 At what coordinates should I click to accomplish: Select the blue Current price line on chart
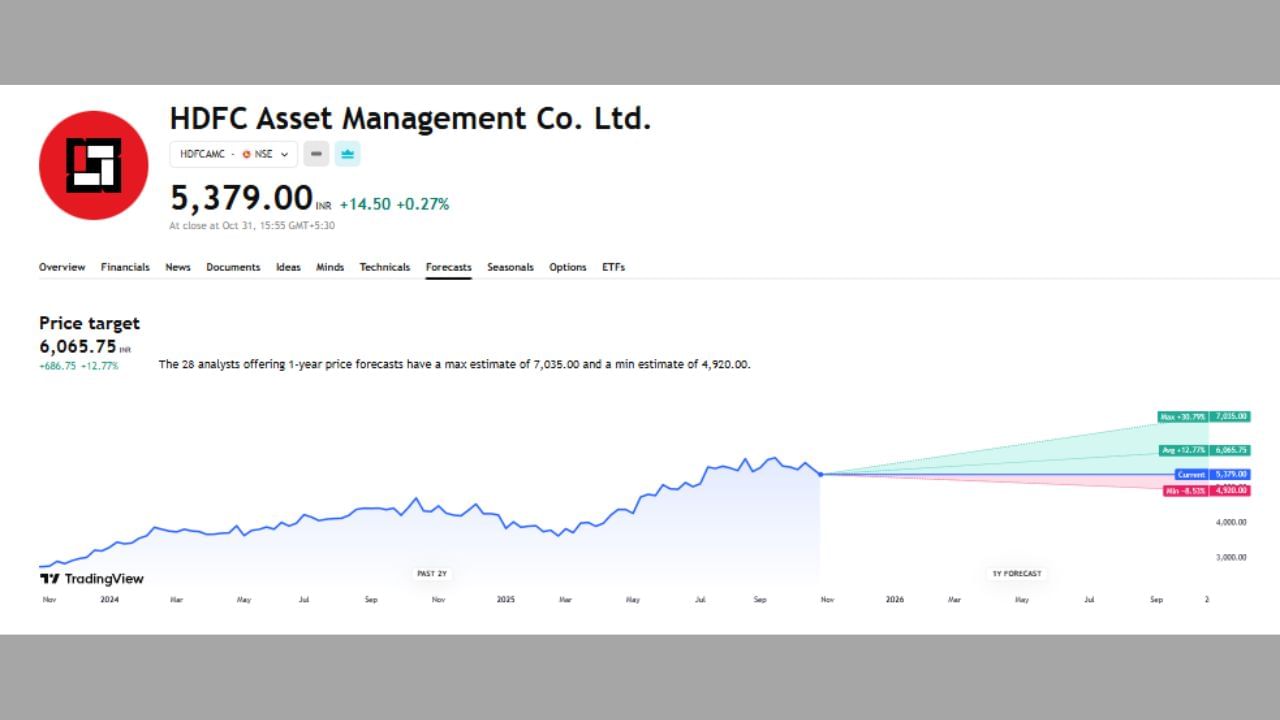[x=1000, y=473]
